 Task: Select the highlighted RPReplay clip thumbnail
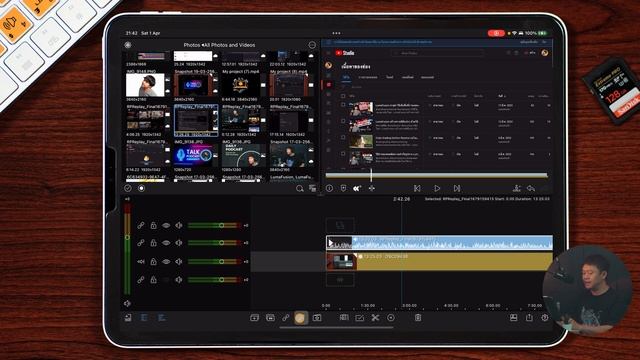196,120
